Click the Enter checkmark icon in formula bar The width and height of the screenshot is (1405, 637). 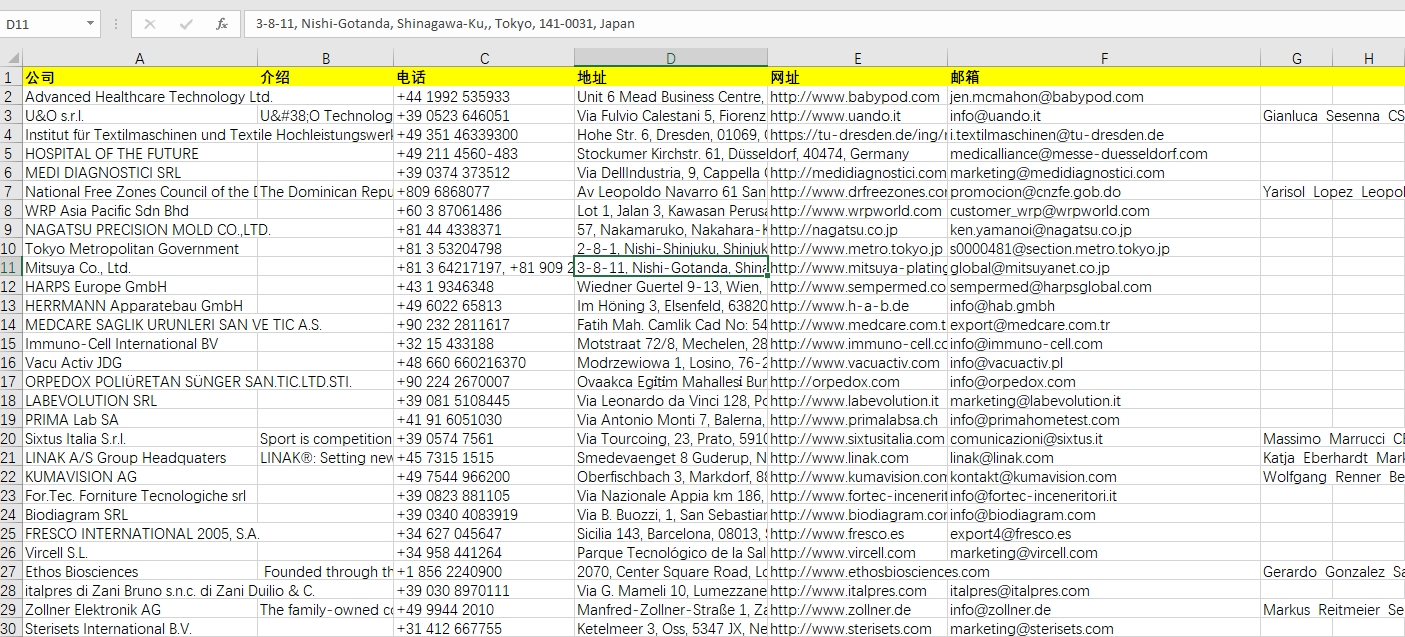(x=186, y=24)
